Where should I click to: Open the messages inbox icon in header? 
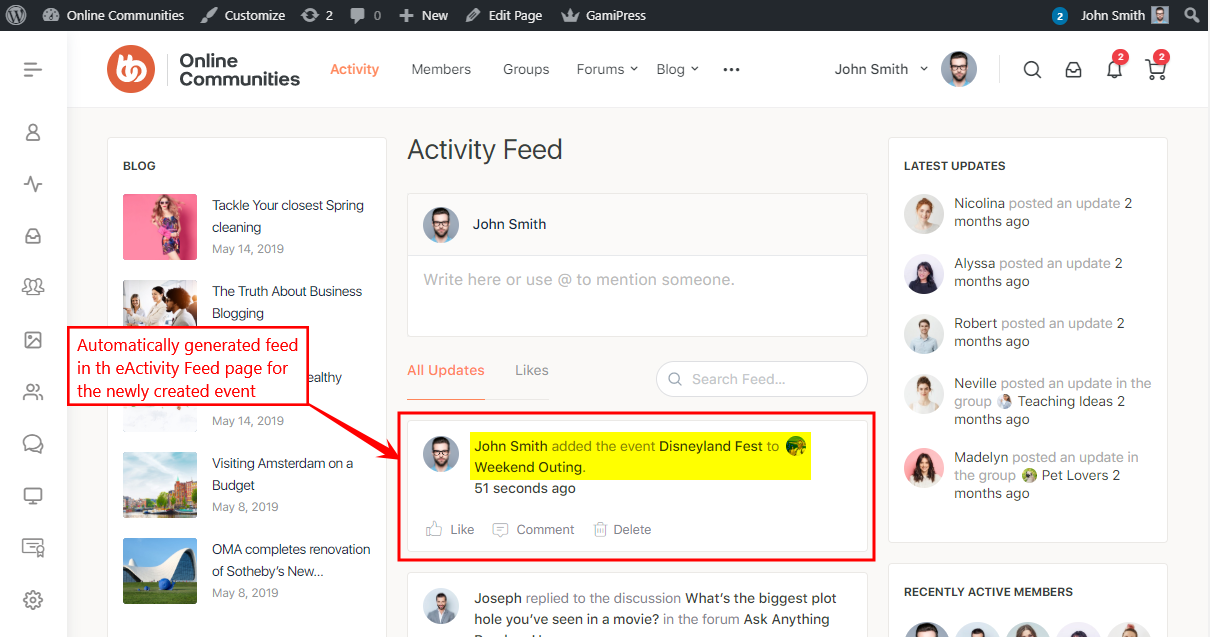[1073, 70]
